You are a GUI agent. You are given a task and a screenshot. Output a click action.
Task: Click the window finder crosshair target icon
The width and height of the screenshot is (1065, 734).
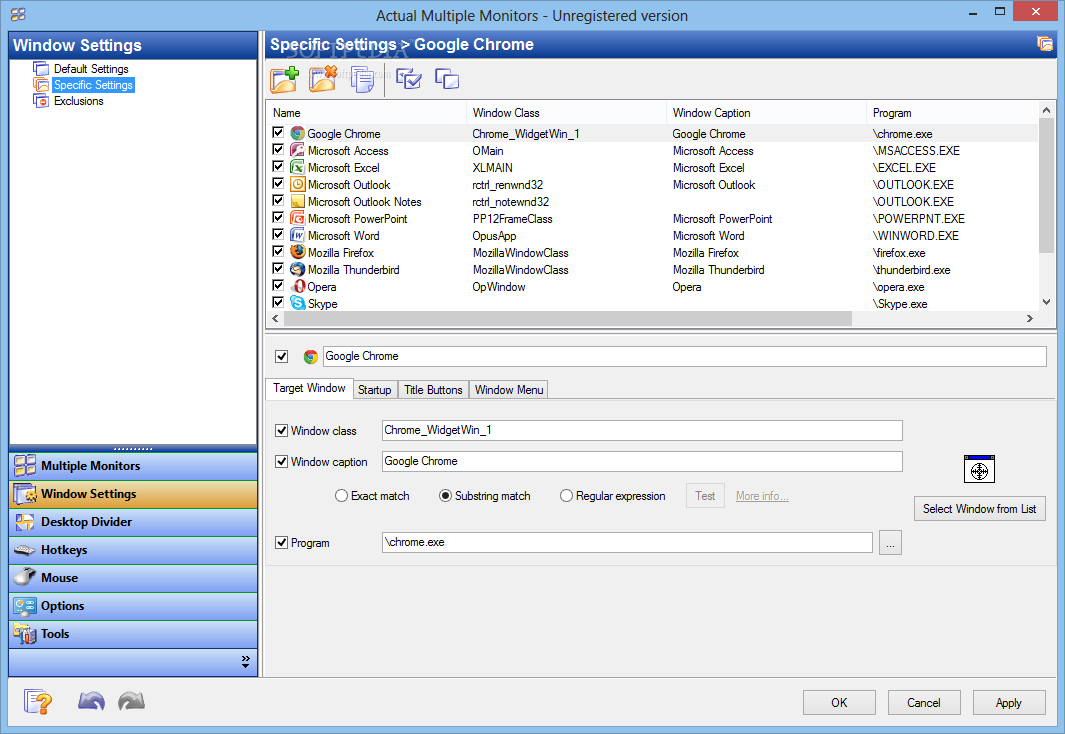(x=979, y=469)
